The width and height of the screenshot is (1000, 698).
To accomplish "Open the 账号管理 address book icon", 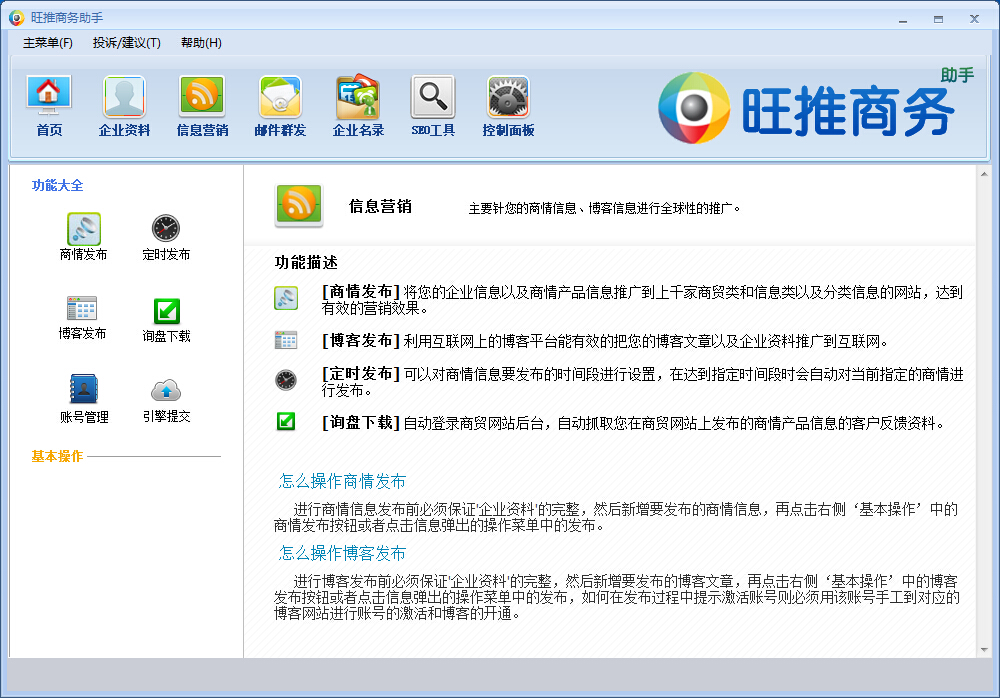I will click(x=84, y=390).
